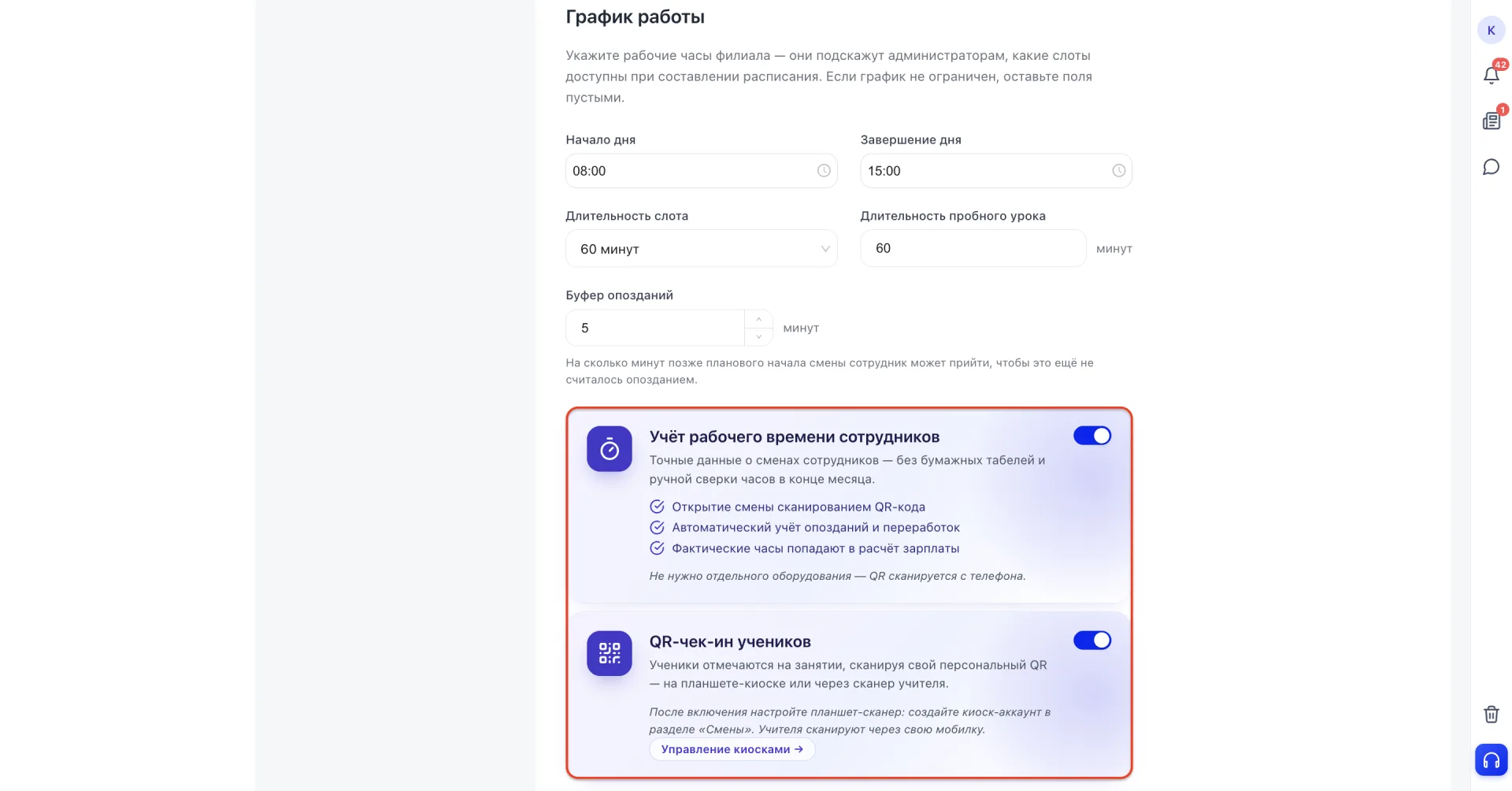
Task: Click the QR code icon tile
Action: (x=610, y=653)
